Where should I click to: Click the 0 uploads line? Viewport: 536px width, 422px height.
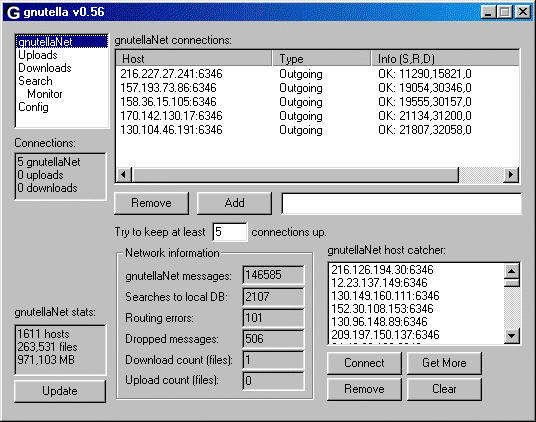pyautogui.click(x=40, y=175)
